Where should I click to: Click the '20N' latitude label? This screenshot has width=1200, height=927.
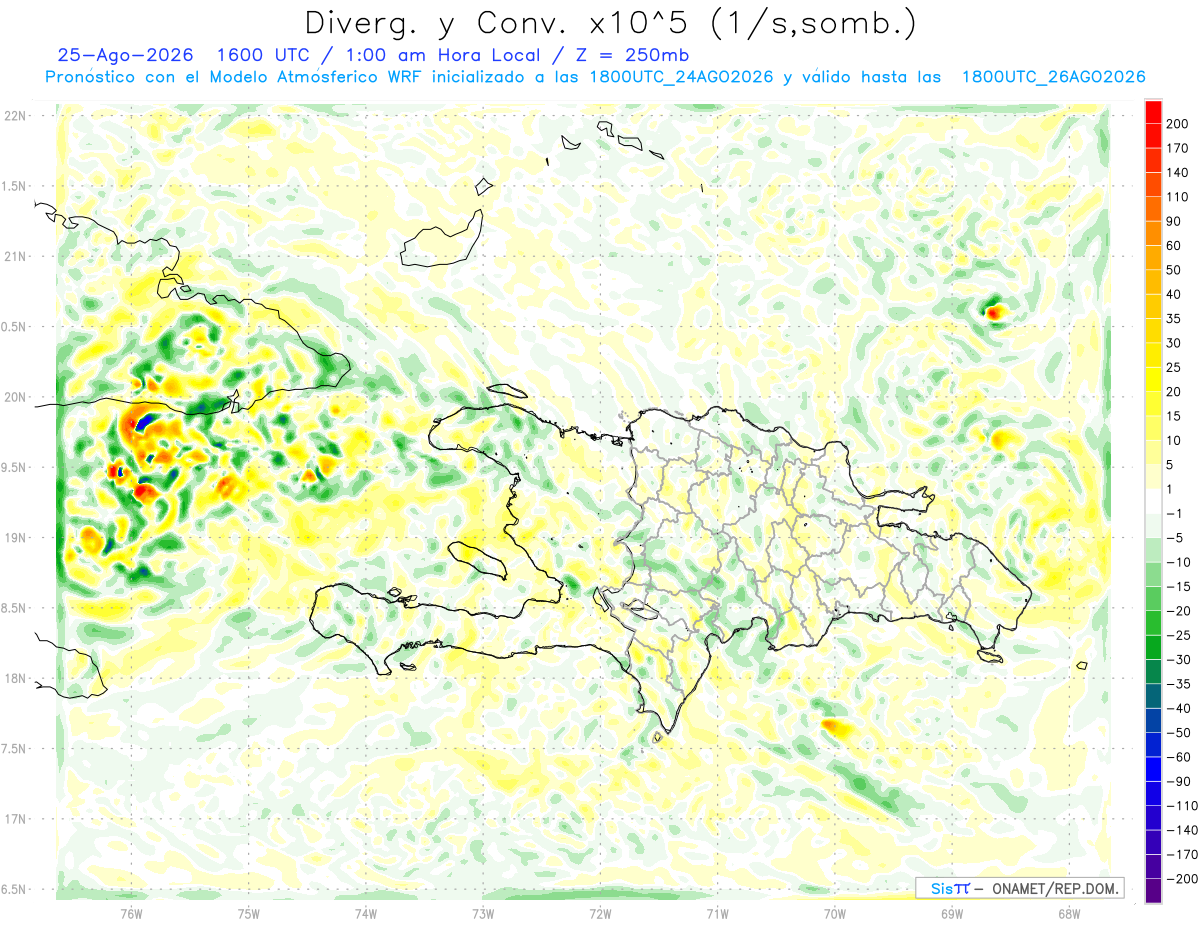pyautogui.click(x=15, y=397)
